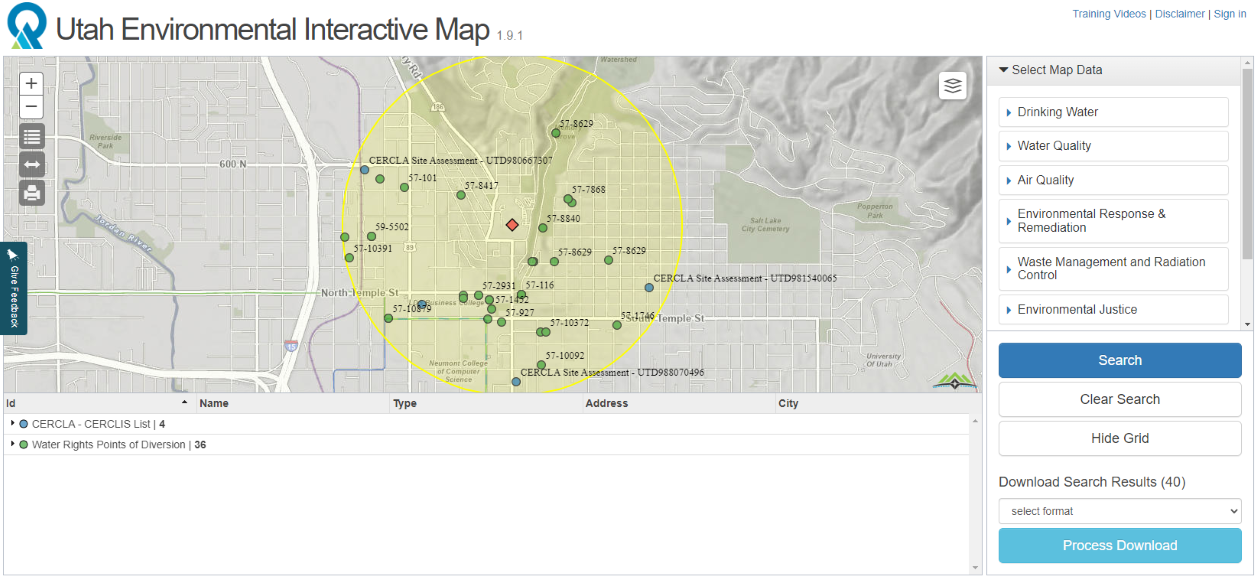
Task: Zoom out on the map
Action: tap(32, 107)
